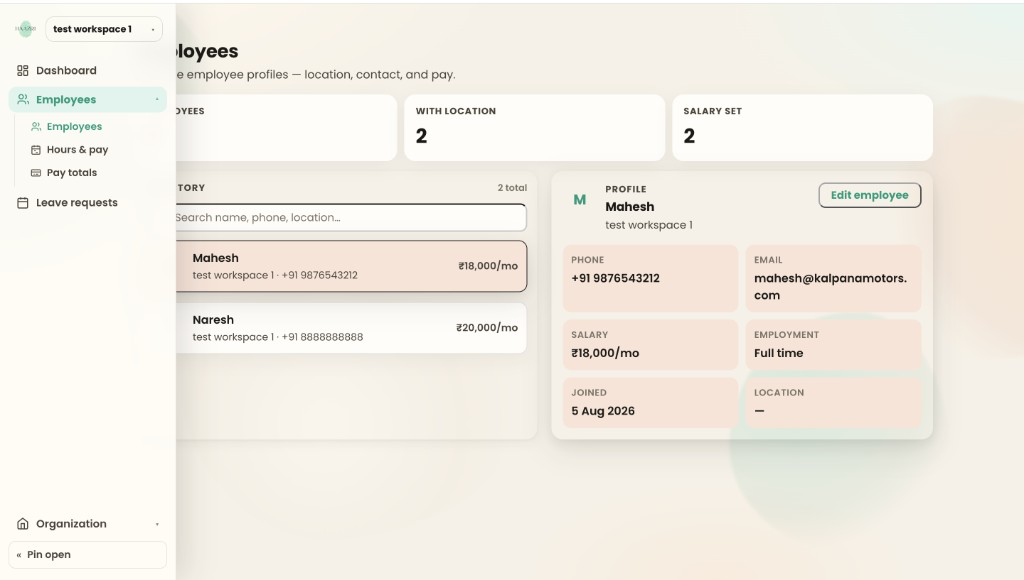The height and width of the screenshot is (580, 1024).
Task: Click the Dashboard grid icon
Action: (22, 71)
